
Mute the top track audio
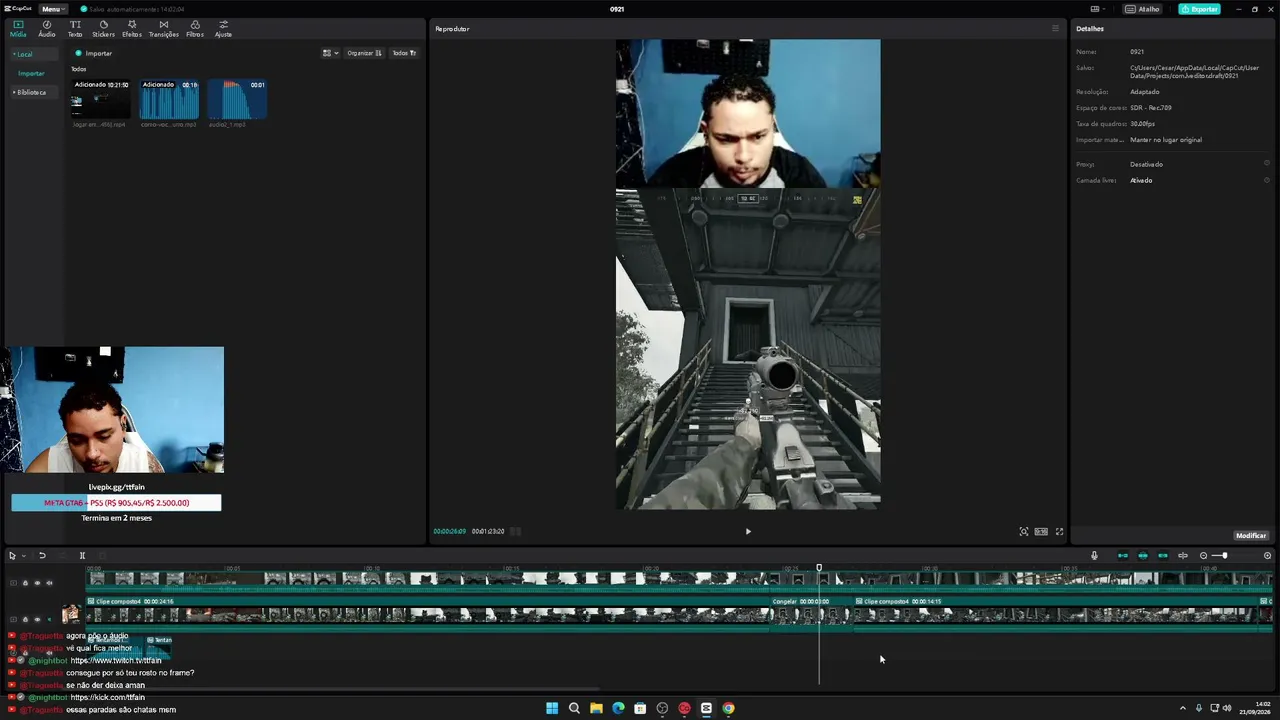tap(49, 583)
